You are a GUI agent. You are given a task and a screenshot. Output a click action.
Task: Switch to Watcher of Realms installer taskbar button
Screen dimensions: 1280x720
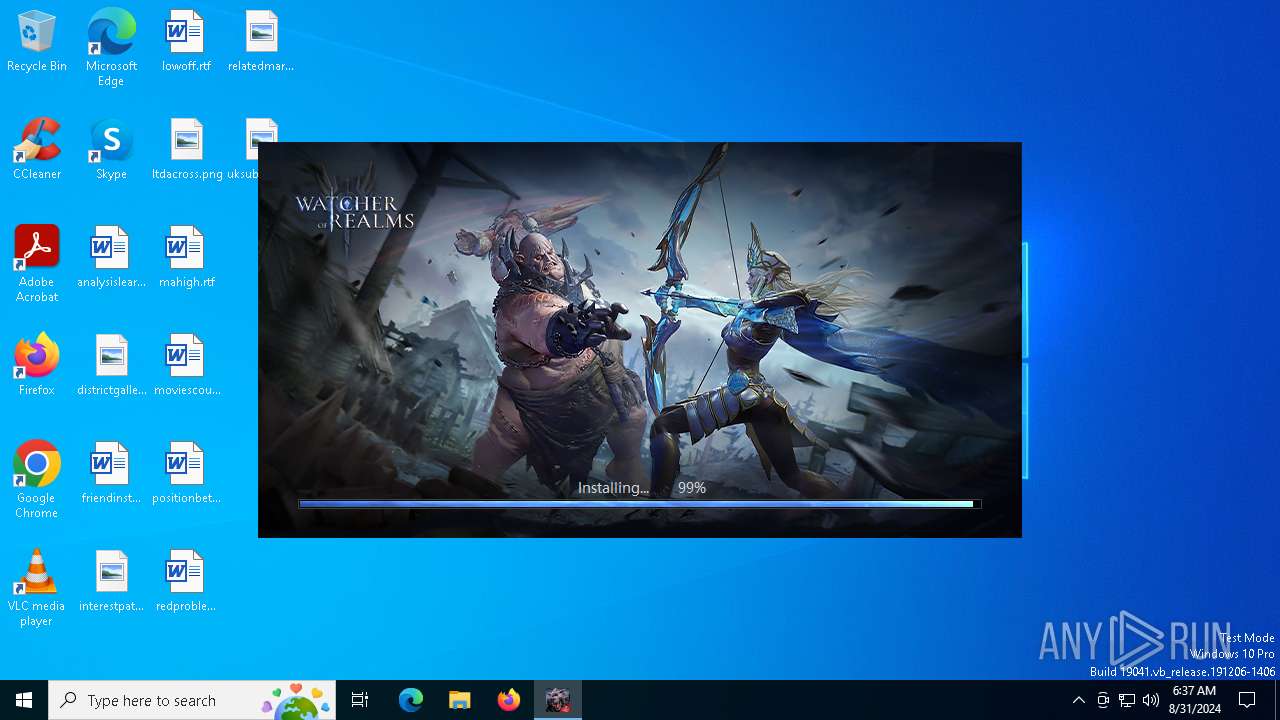(x=558, y=700)
